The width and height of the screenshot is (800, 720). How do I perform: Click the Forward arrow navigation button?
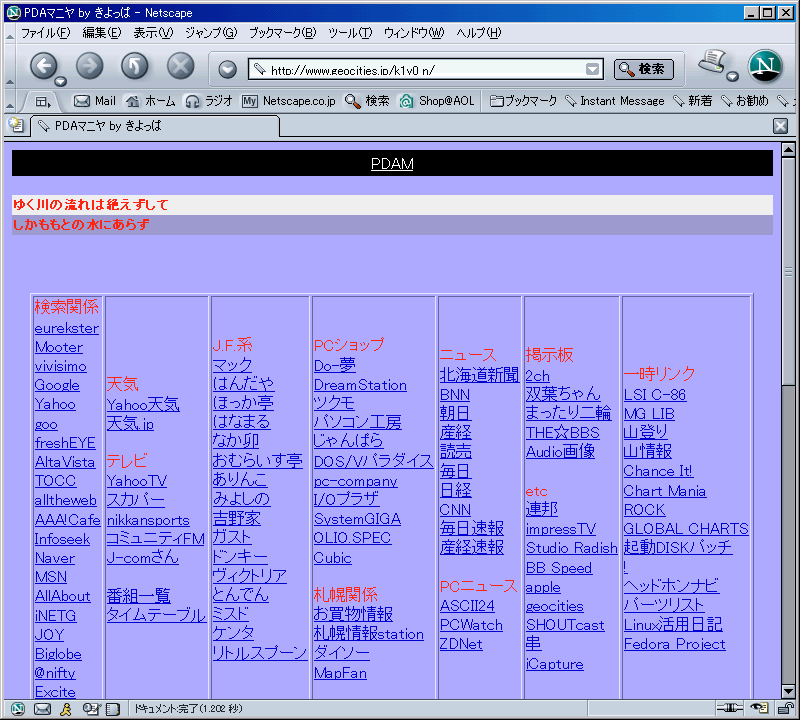89,66
